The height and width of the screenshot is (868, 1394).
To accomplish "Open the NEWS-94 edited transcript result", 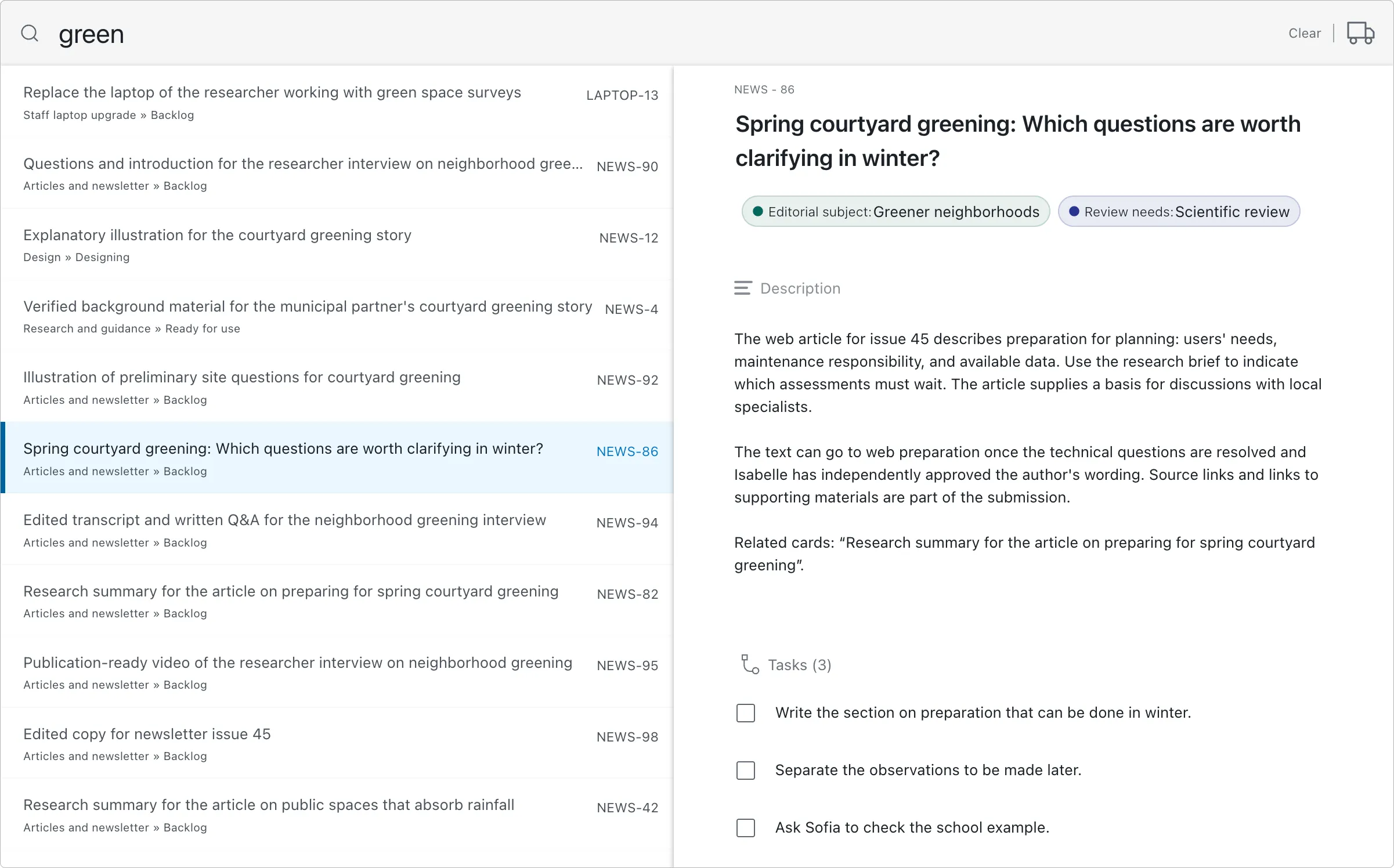I will point(337,530).
